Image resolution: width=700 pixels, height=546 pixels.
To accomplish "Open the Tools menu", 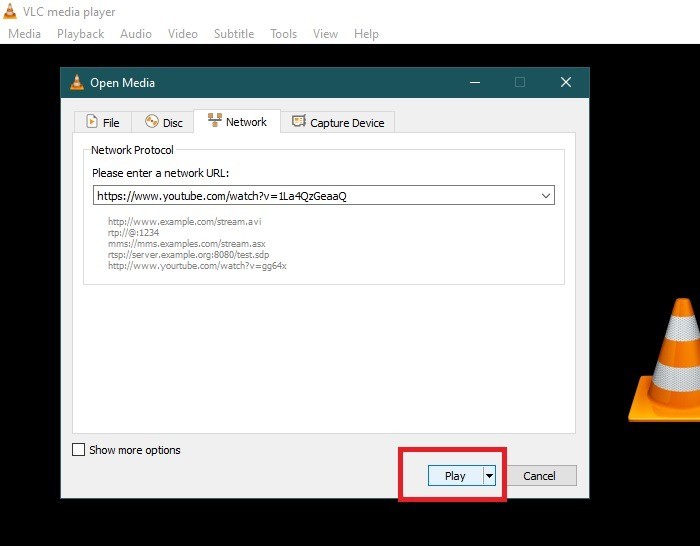I will pyautogui.click(x=283, y=34).
